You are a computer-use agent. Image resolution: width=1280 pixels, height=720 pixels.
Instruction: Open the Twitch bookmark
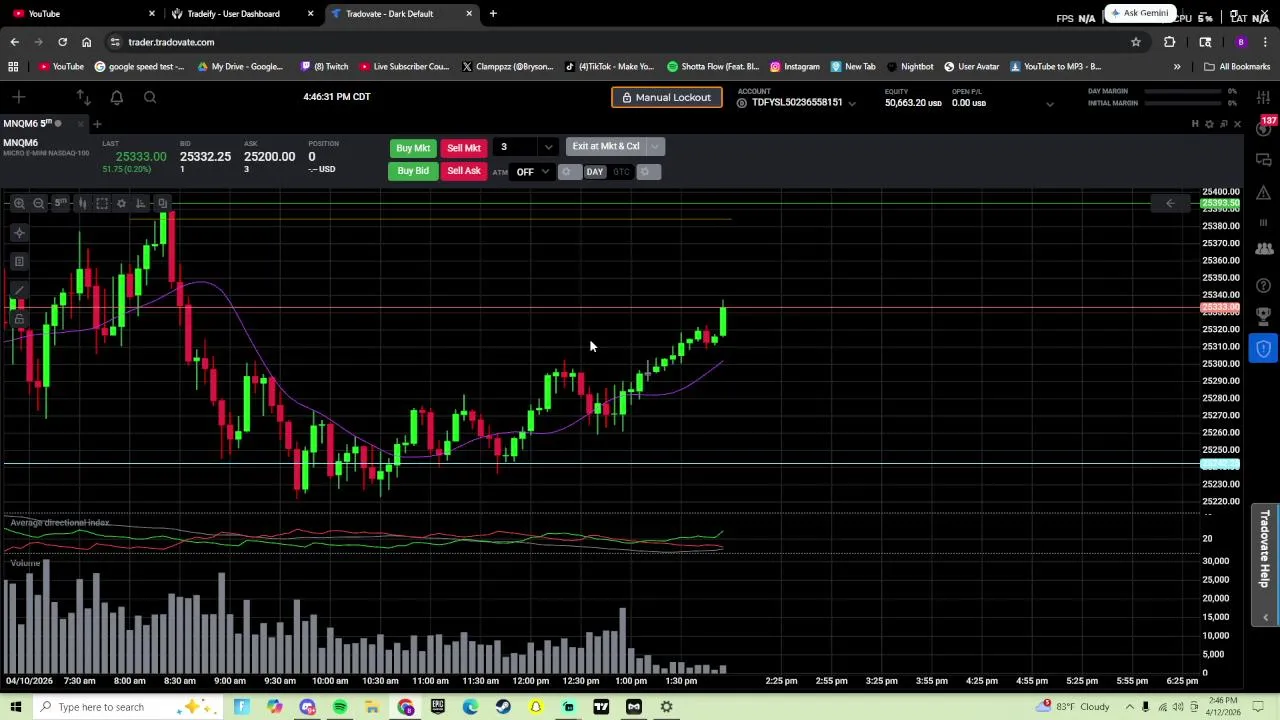pyautogui.click(x=324, y=67)
